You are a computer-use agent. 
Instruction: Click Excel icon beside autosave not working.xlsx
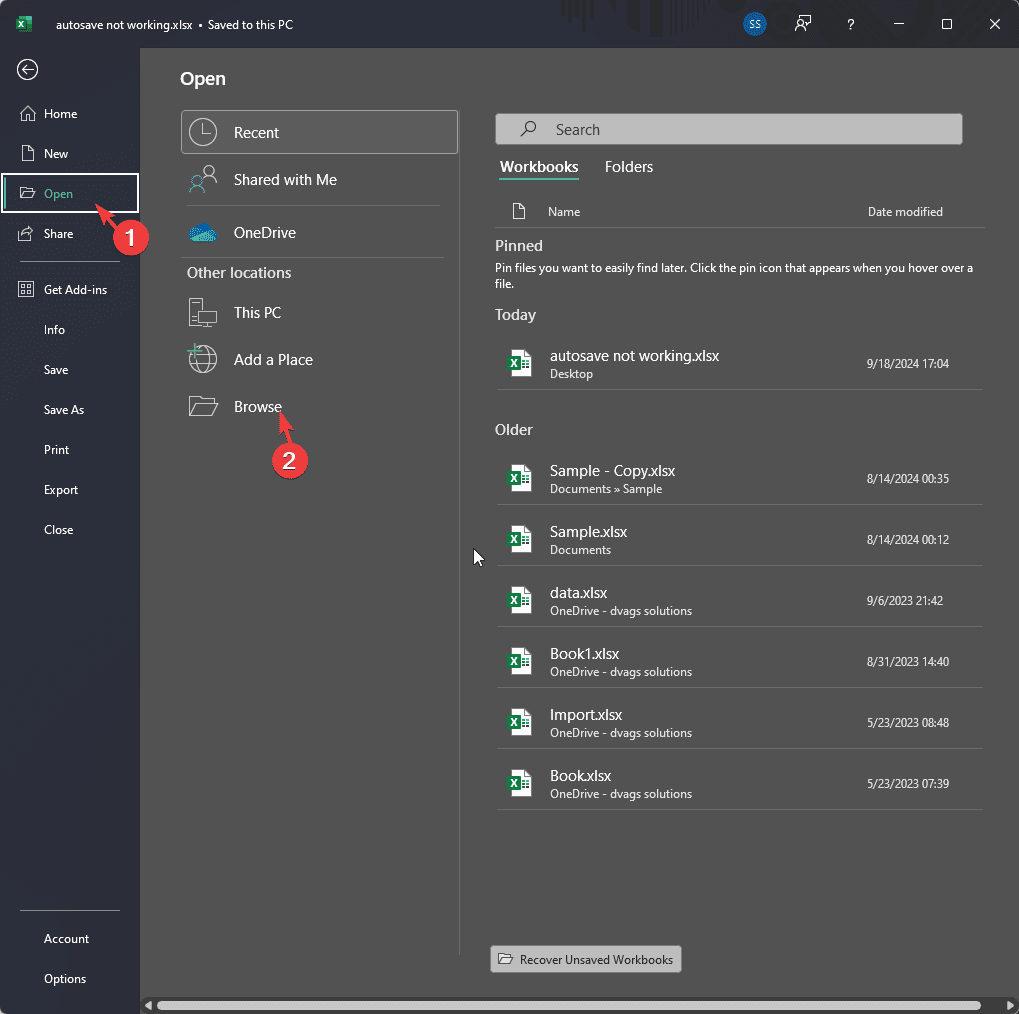[x=519, y=363]
